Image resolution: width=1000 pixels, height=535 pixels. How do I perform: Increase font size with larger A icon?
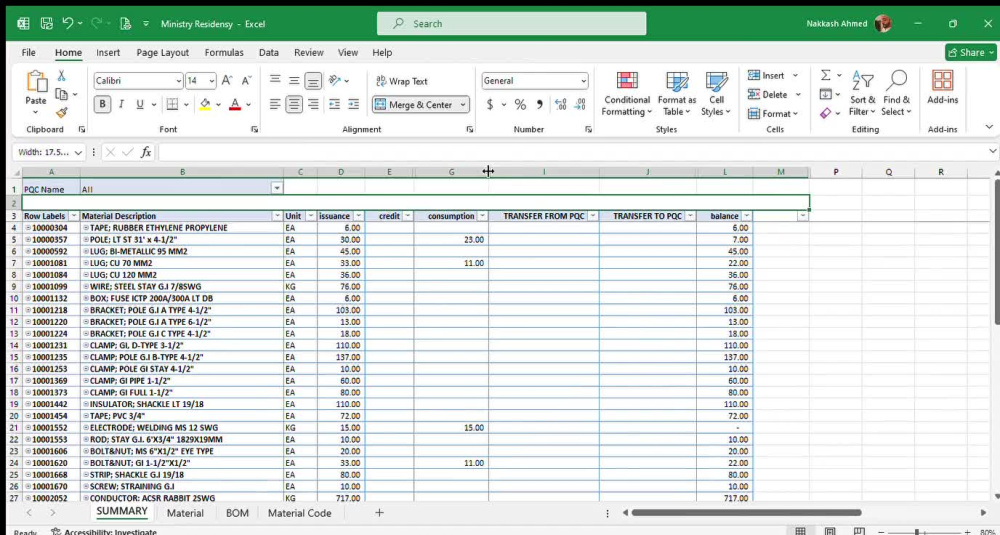tap(226, 81)
